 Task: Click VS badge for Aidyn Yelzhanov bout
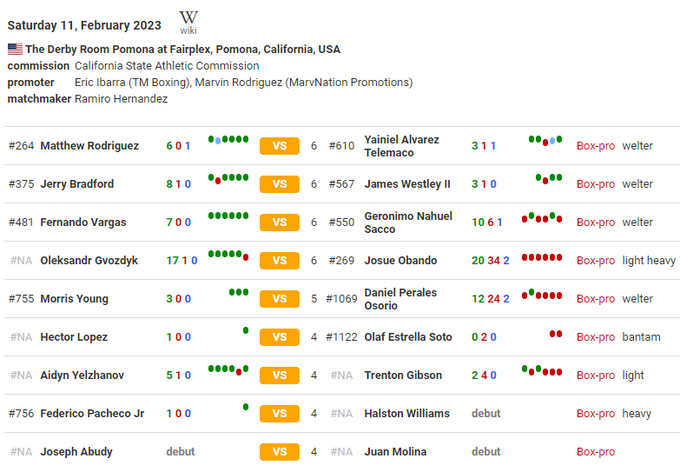pos(279,375)
